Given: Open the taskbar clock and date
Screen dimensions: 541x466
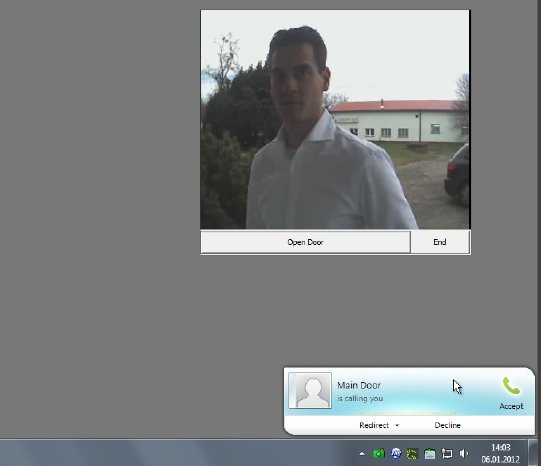Looking at the screenshot, I should (500, 454).
